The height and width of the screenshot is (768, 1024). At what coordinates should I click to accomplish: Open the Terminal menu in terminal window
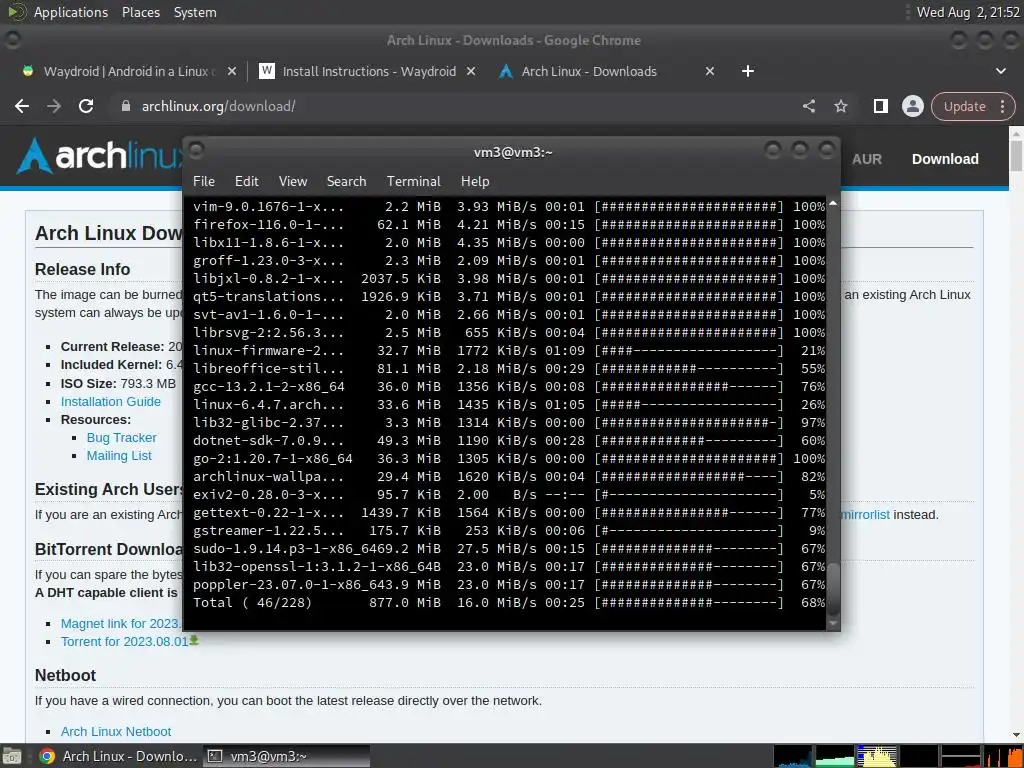(x=413, y=182)
